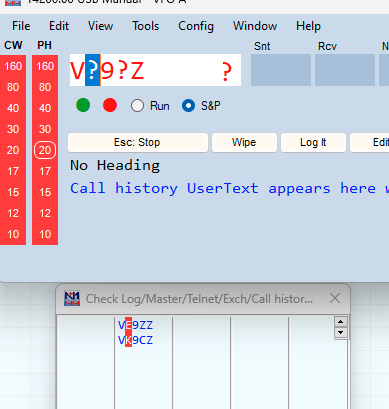Select 30 meter band in PH column
389x409 pixels.
click(x=45, y=129)
